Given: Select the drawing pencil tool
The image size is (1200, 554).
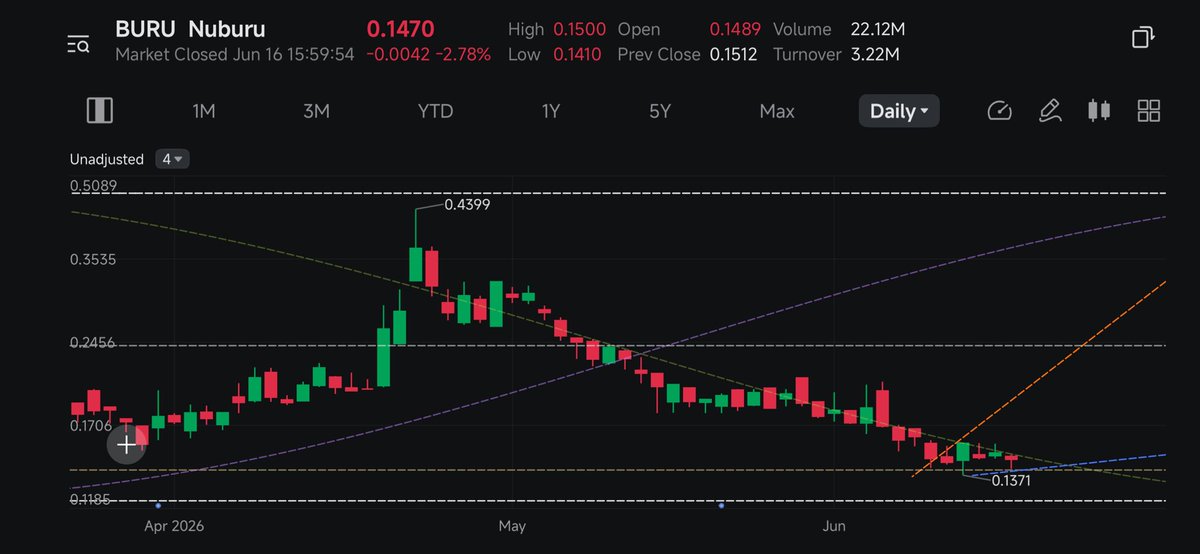Looking at the screenshot, I should point(1049,111).
